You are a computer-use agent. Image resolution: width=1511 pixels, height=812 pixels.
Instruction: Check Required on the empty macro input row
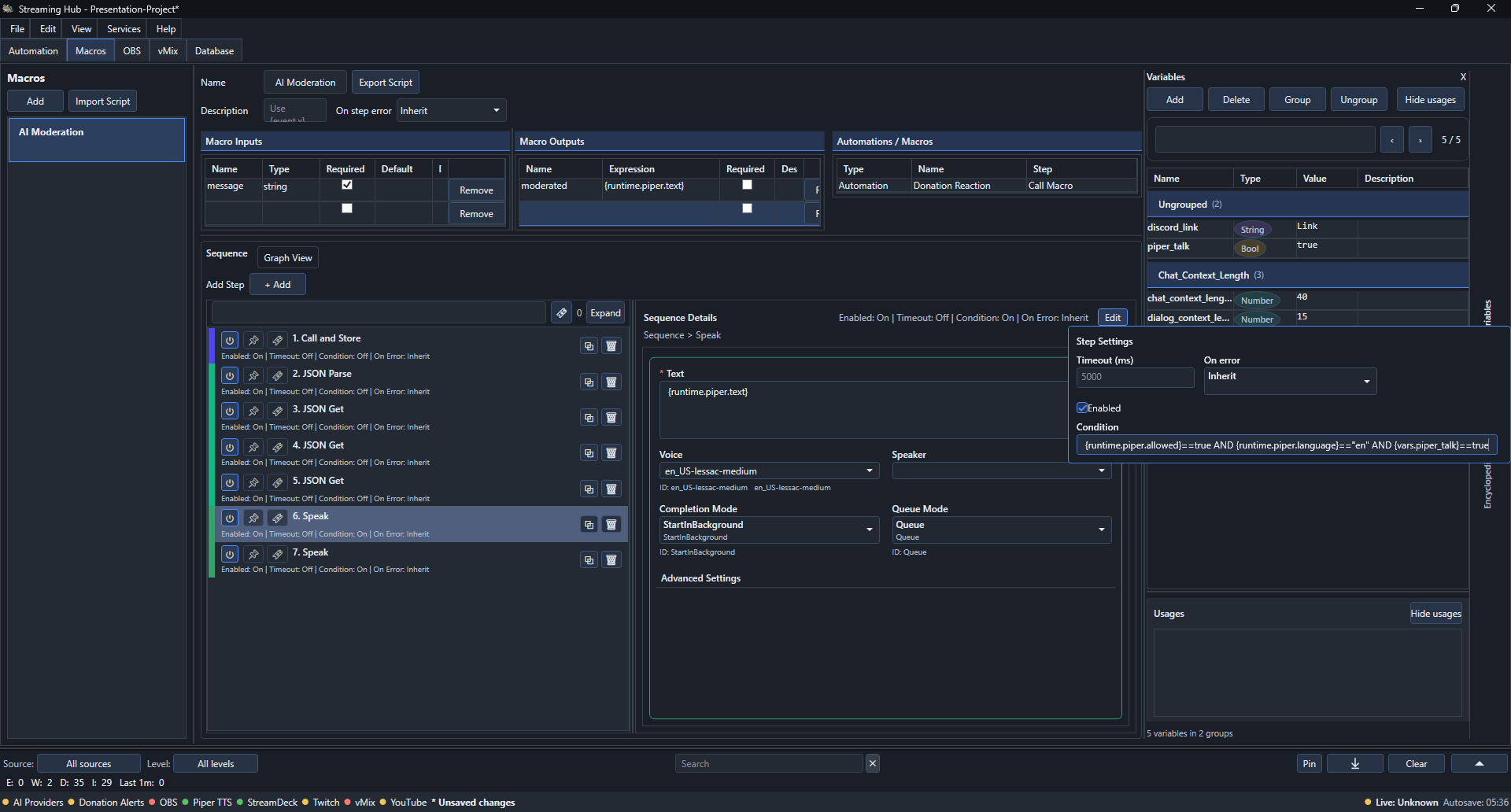(x=347, y=209)
